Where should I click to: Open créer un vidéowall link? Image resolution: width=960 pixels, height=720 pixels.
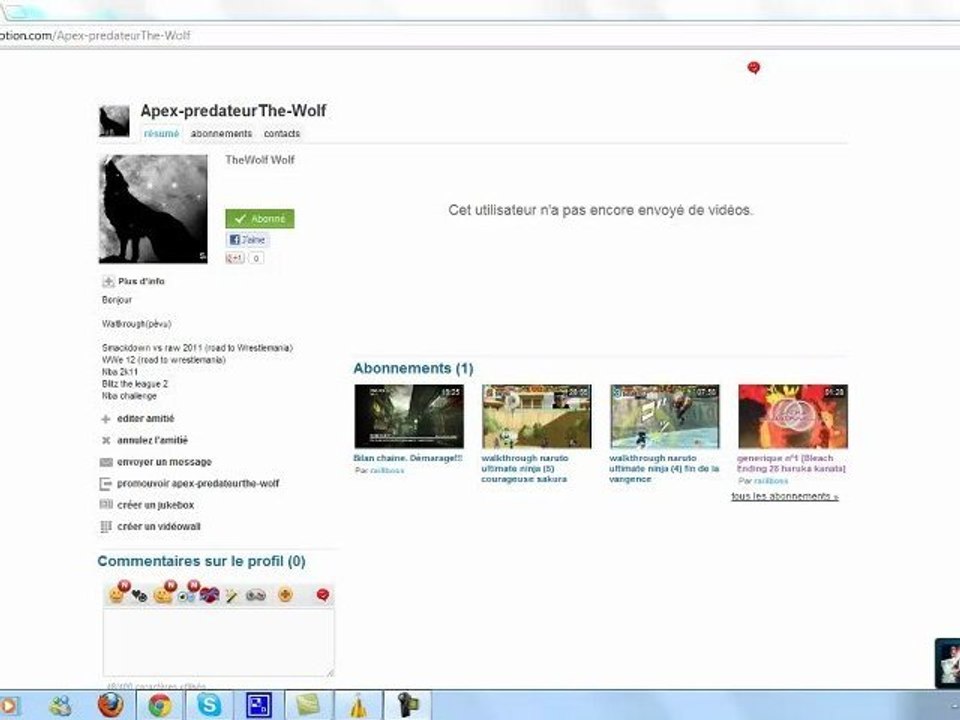[159, 527]
